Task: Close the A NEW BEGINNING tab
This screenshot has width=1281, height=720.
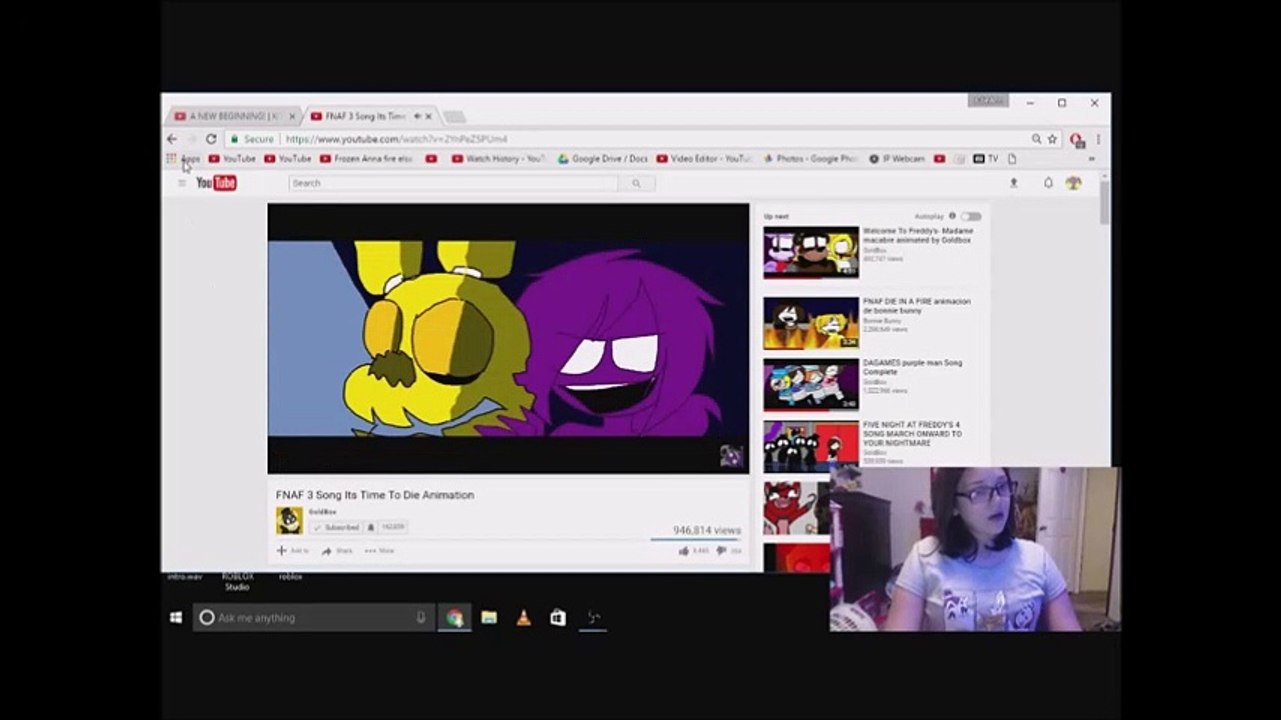Action: [292, 116]
